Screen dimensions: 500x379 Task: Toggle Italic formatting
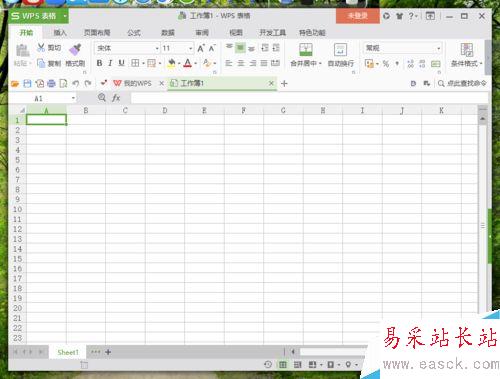[110, 63]
